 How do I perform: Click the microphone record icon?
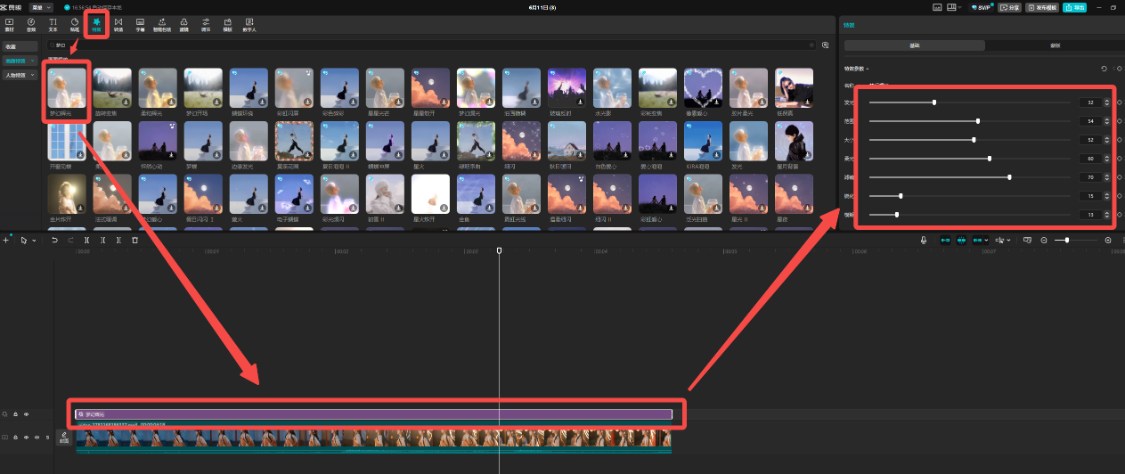(x=924, y=240)
